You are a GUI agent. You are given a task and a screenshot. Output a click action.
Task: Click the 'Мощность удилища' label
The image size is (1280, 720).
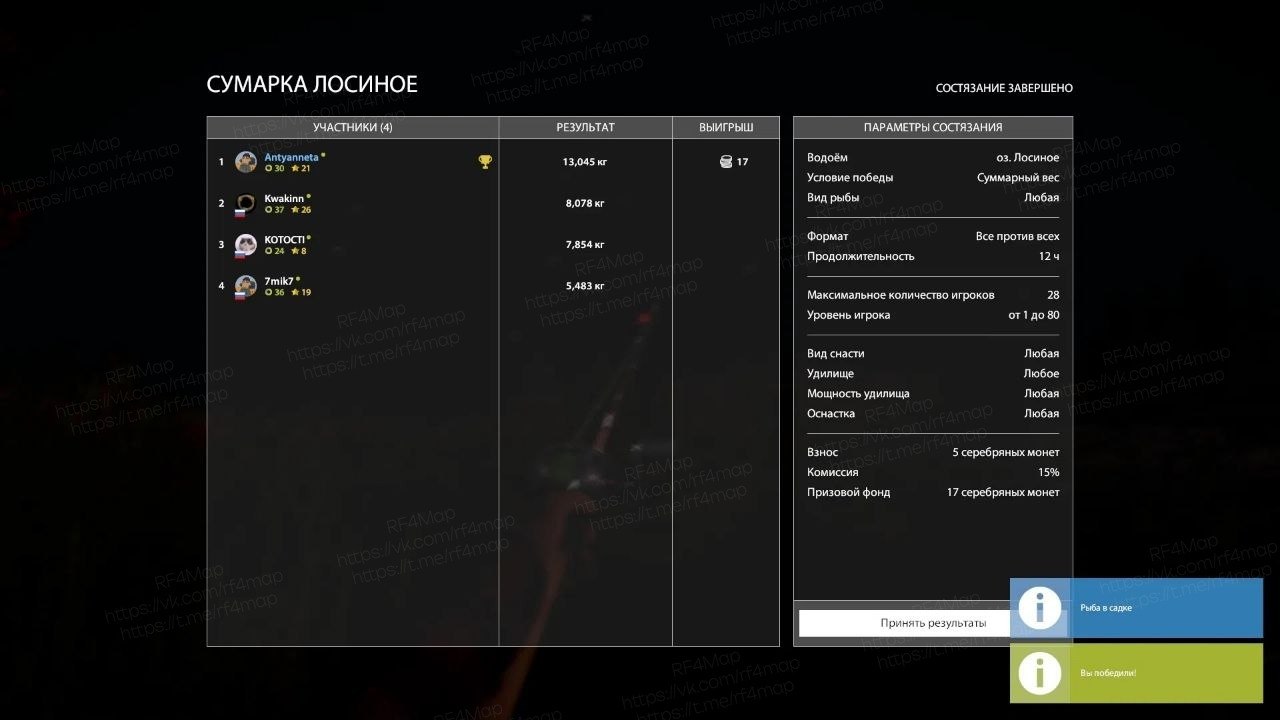tap(858, 394)
